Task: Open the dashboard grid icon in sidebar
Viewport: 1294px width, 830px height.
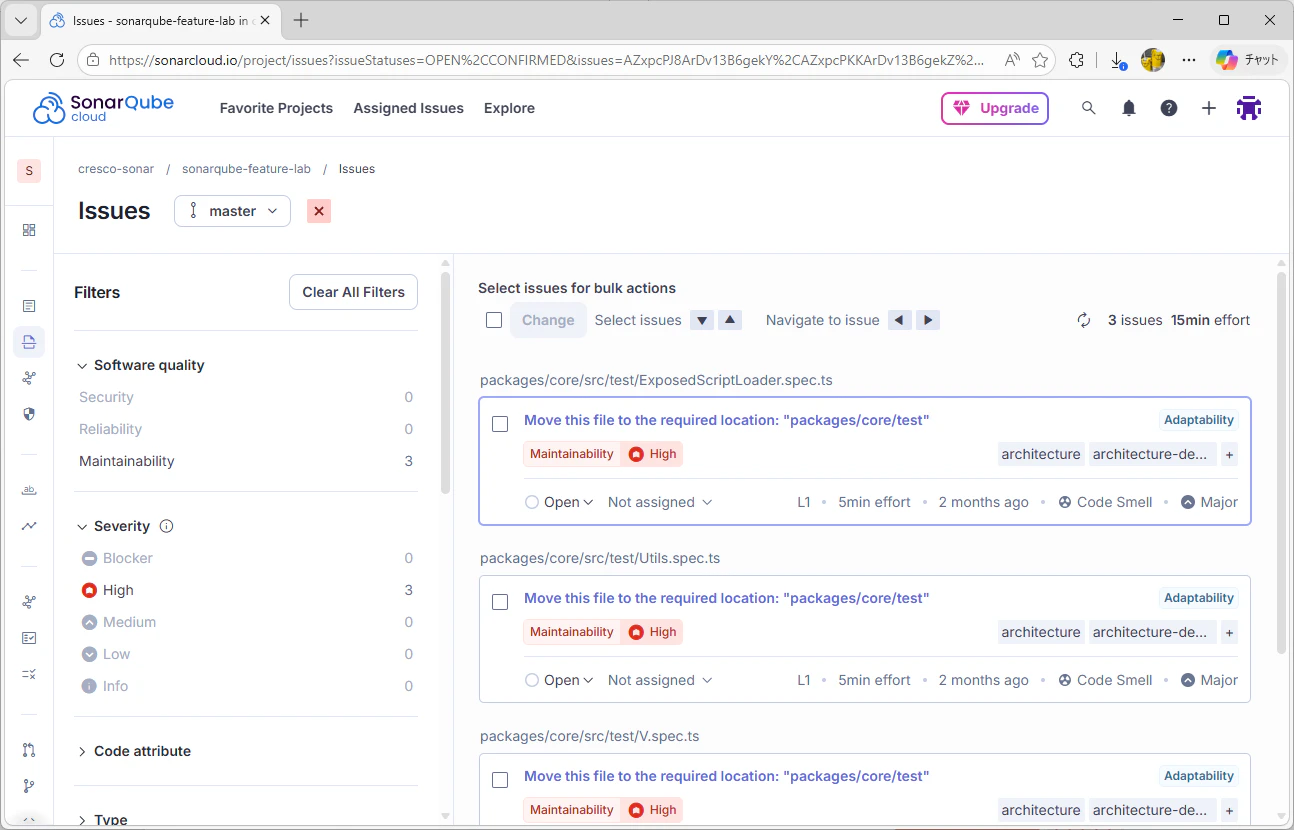Action: click(29, 230)
